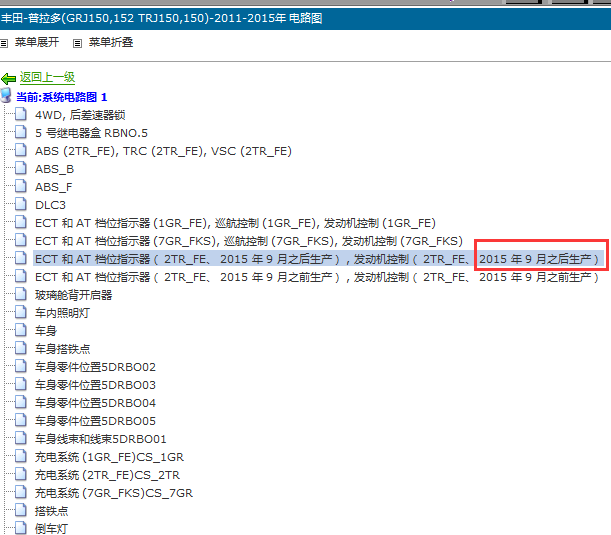Click document icon for 车内照明灯

coord(21,312)
